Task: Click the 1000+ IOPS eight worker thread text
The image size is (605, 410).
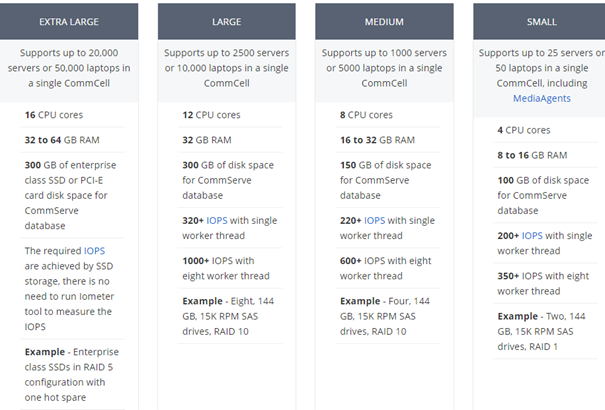Action: [226, 268]
